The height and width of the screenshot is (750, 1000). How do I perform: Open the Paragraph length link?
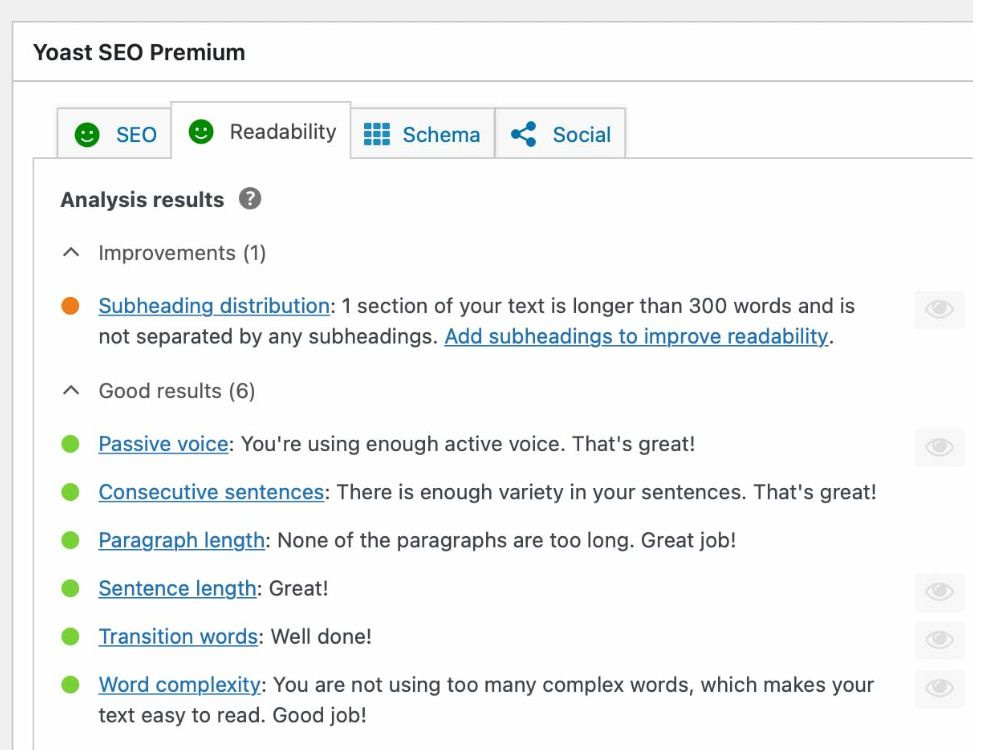181,541
